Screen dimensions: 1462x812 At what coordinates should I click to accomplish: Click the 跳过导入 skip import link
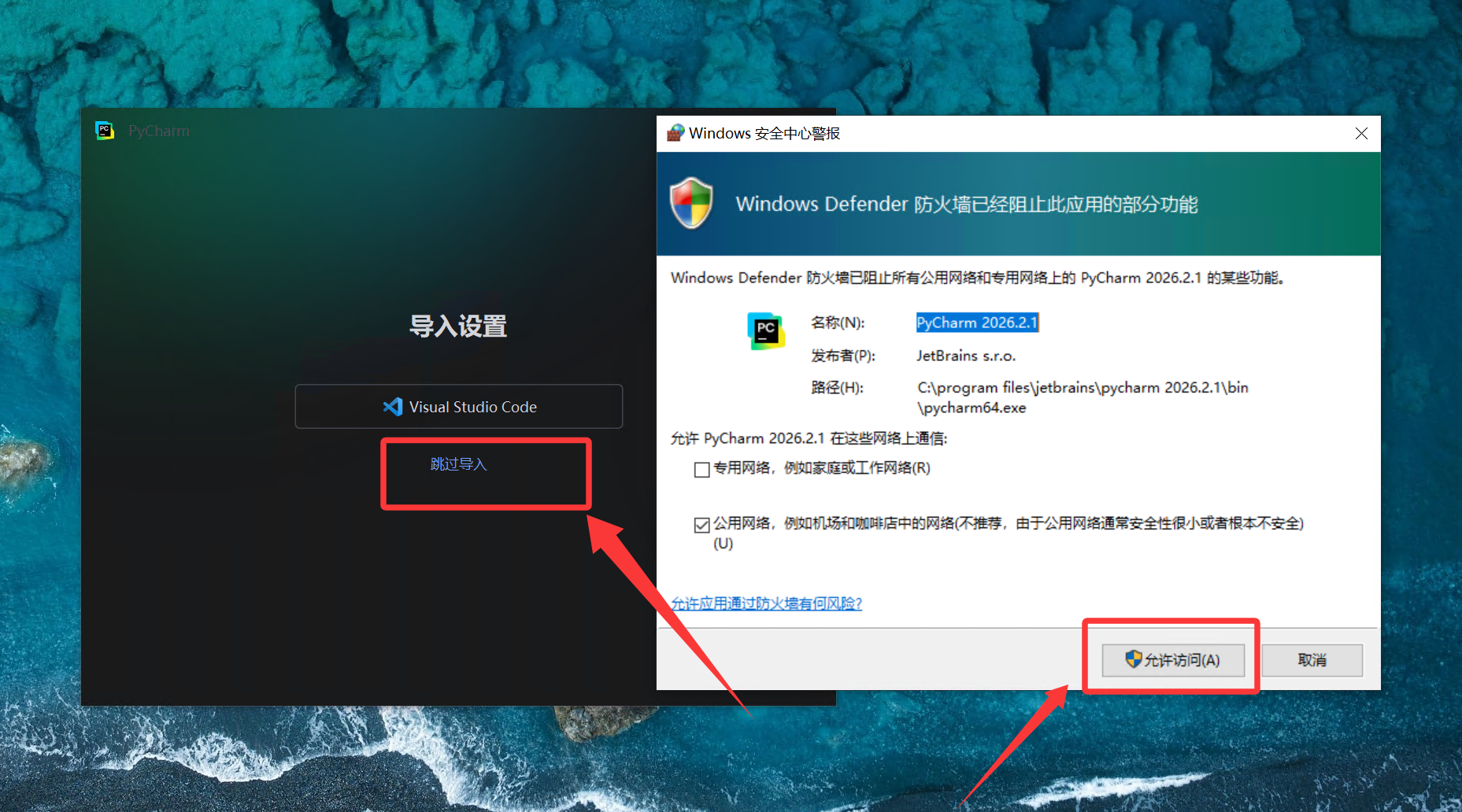coord(459,464)
